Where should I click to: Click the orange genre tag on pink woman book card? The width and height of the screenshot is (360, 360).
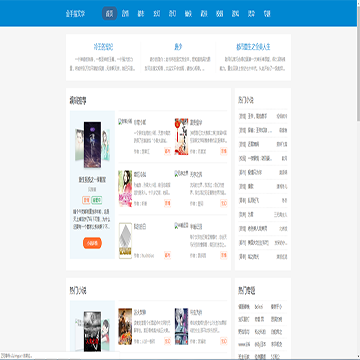pos(167,203)
